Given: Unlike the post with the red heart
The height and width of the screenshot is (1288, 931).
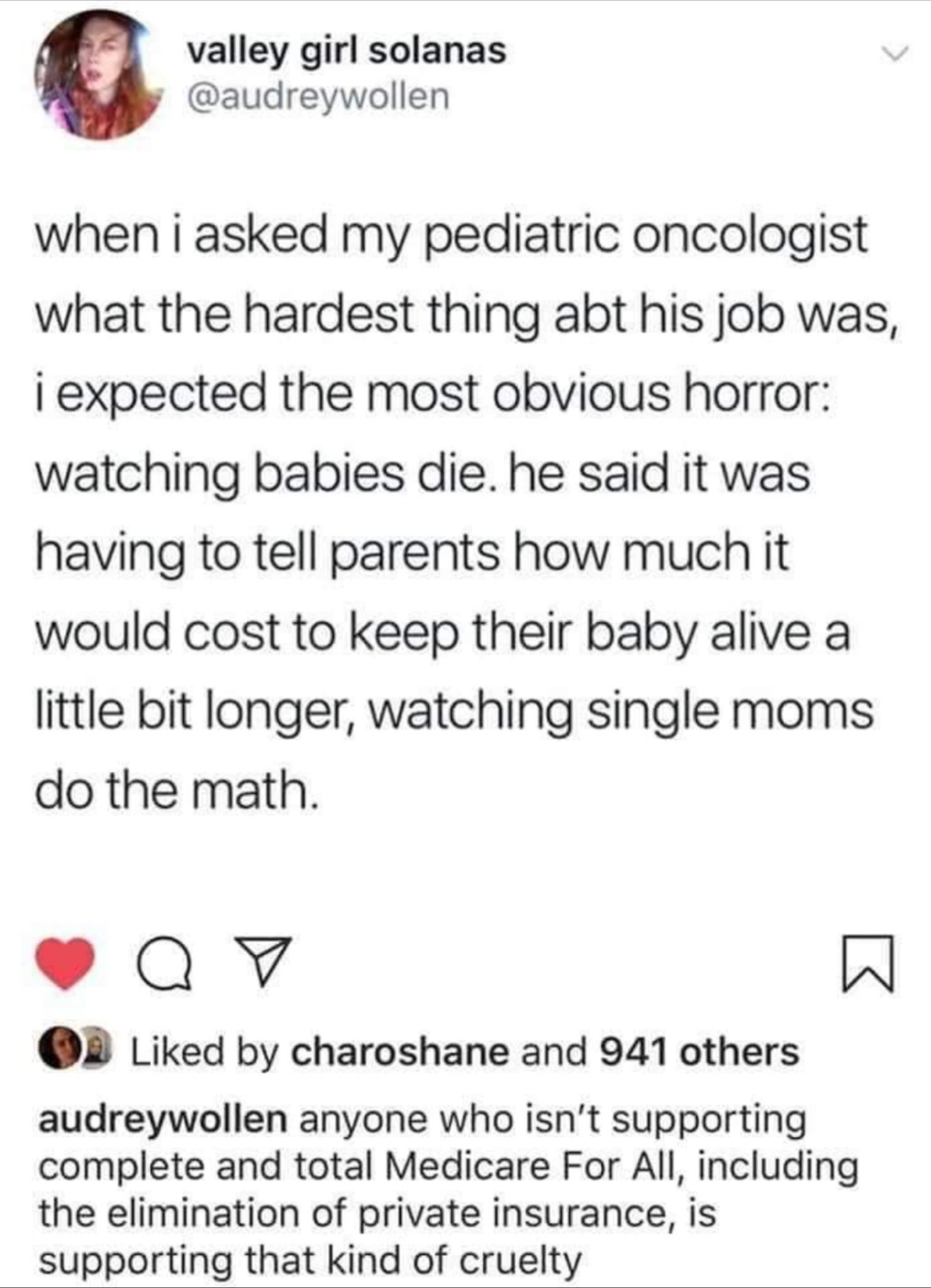Looking at the screenshot, I should [x=65, y=963].
